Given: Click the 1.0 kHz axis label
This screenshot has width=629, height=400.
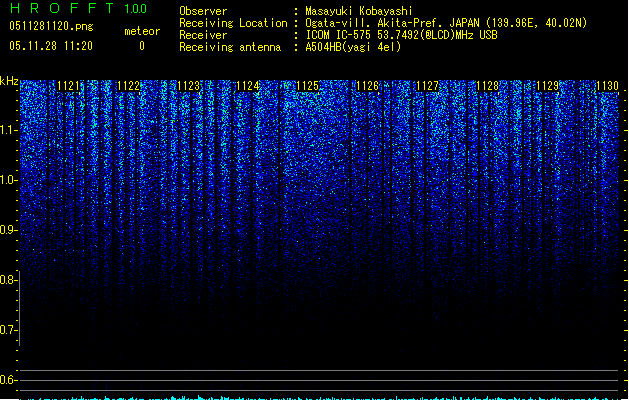Looking at the screenshot, I should [x=8, y=180].
